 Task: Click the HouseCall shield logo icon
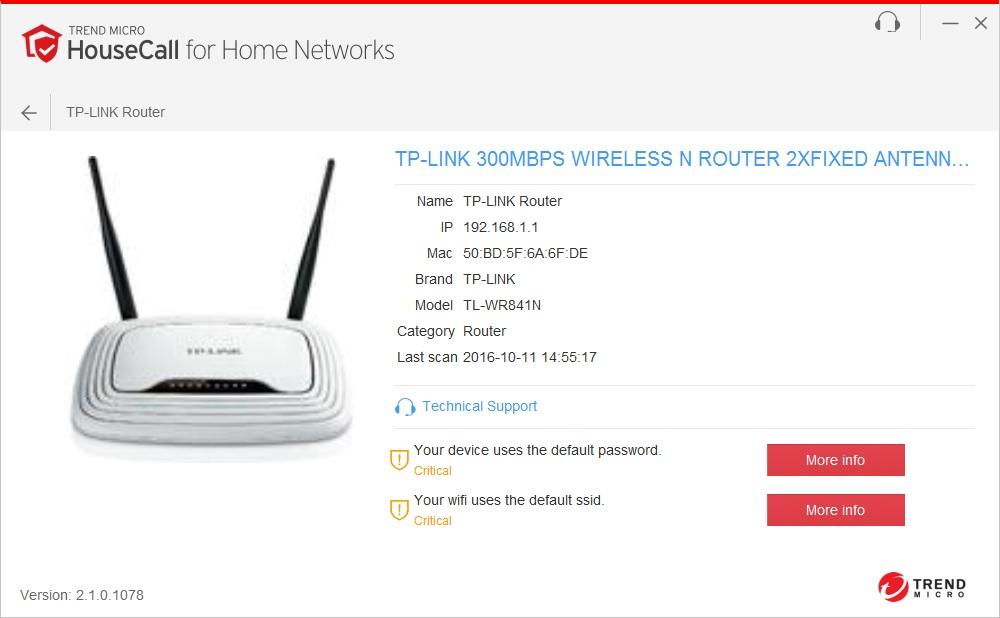41,43
